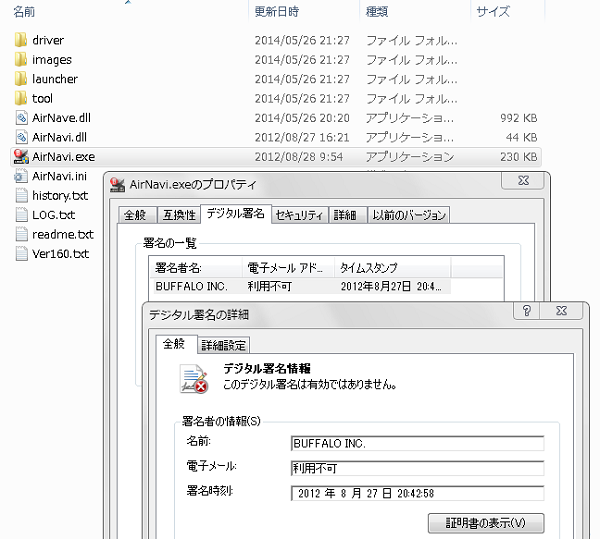Open the 互換性 tab

179,215
